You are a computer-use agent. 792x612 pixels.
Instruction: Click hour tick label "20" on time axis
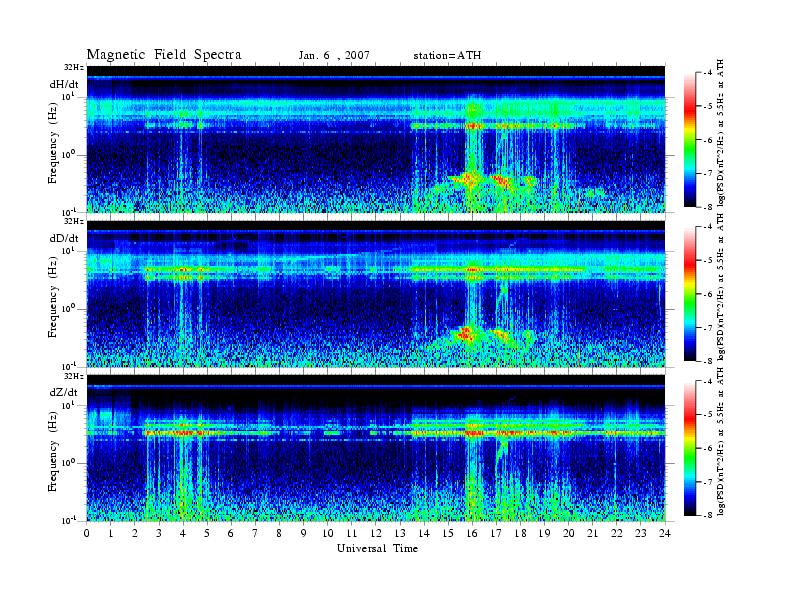[x=569, y=533]
